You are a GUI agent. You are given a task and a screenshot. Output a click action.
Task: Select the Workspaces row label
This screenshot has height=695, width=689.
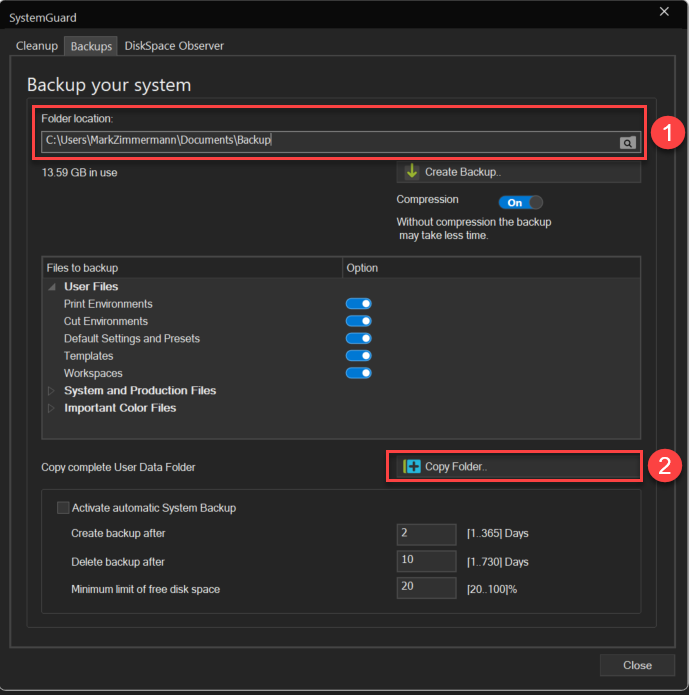tap(93, 373)
